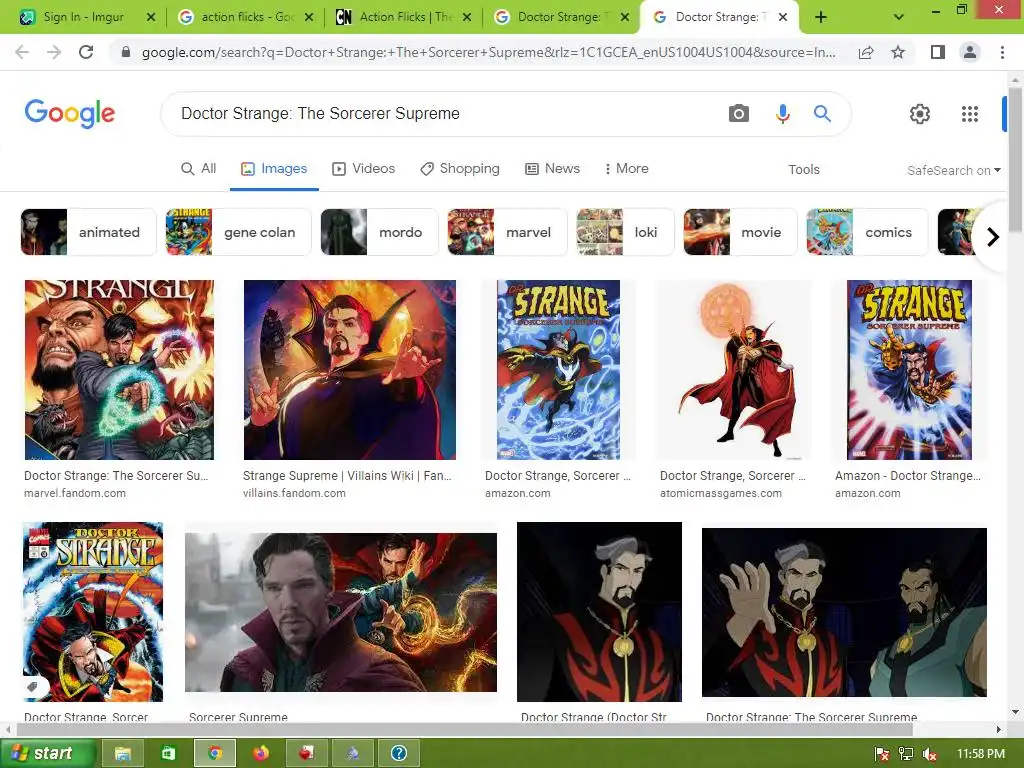This screenshot has height=768, width=1024.
Task: Open the Google apps grid
Action: tap(970, 114)
